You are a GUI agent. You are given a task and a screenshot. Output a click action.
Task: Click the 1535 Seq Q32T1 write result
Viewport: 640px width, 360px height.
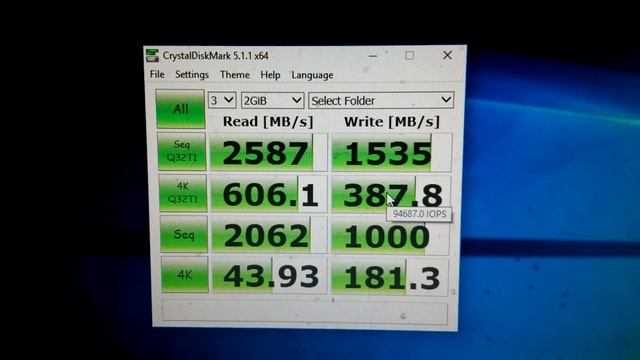(391, 153)
